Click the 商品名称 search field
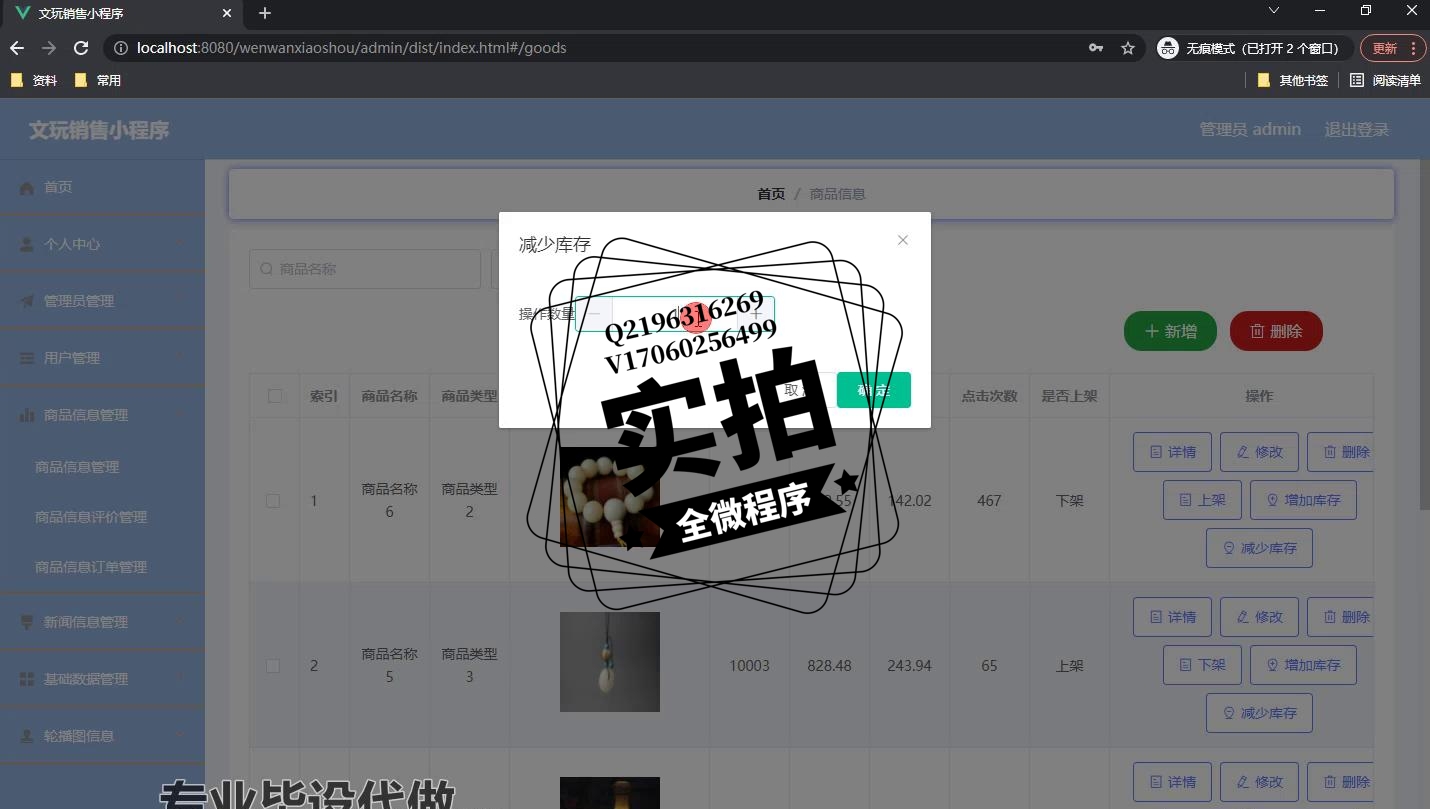The image size is (1430, 809). point(365,269)
